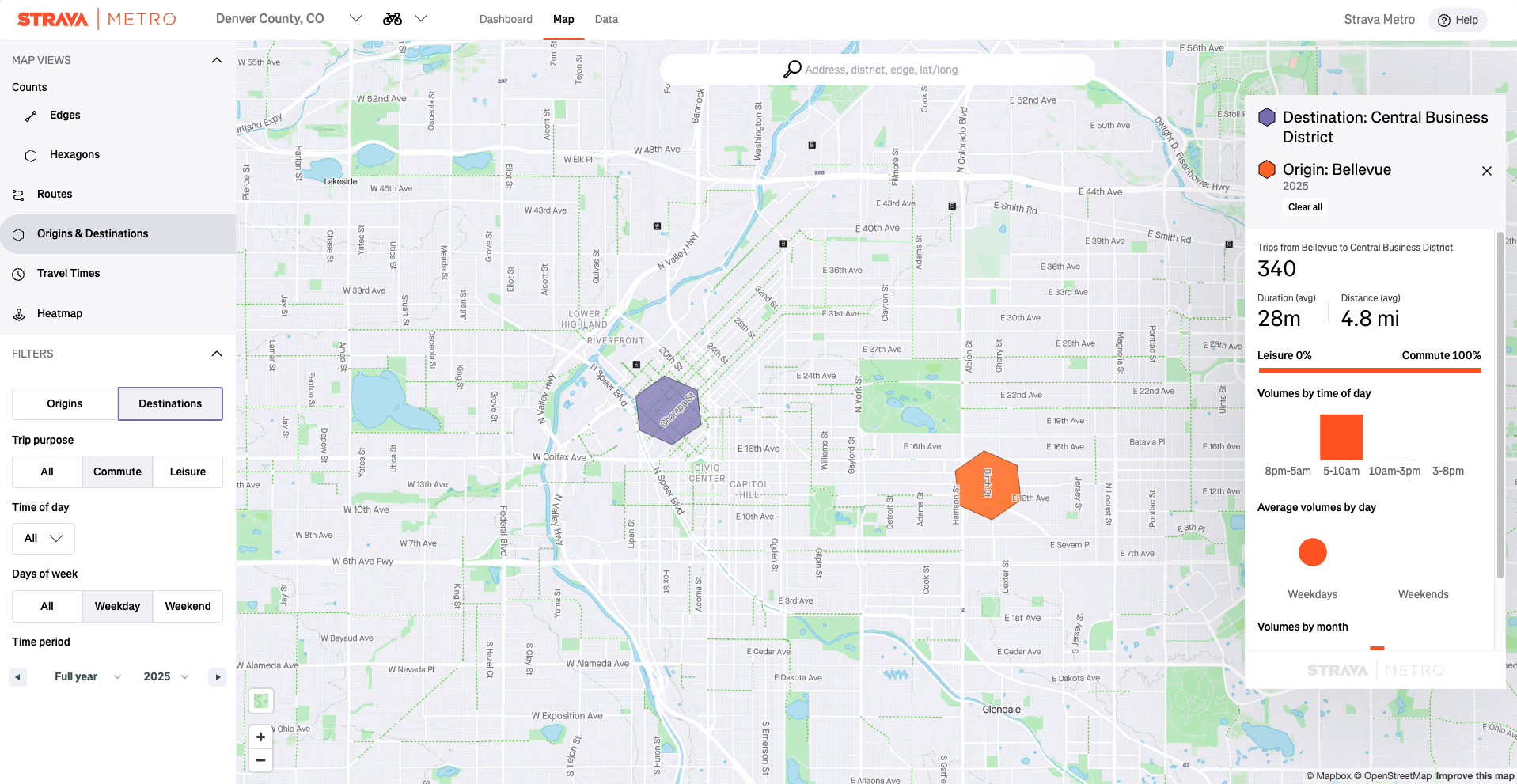Open the Hexagons counts view
The width and height of the screenshot is (1517, 784).
75,154
